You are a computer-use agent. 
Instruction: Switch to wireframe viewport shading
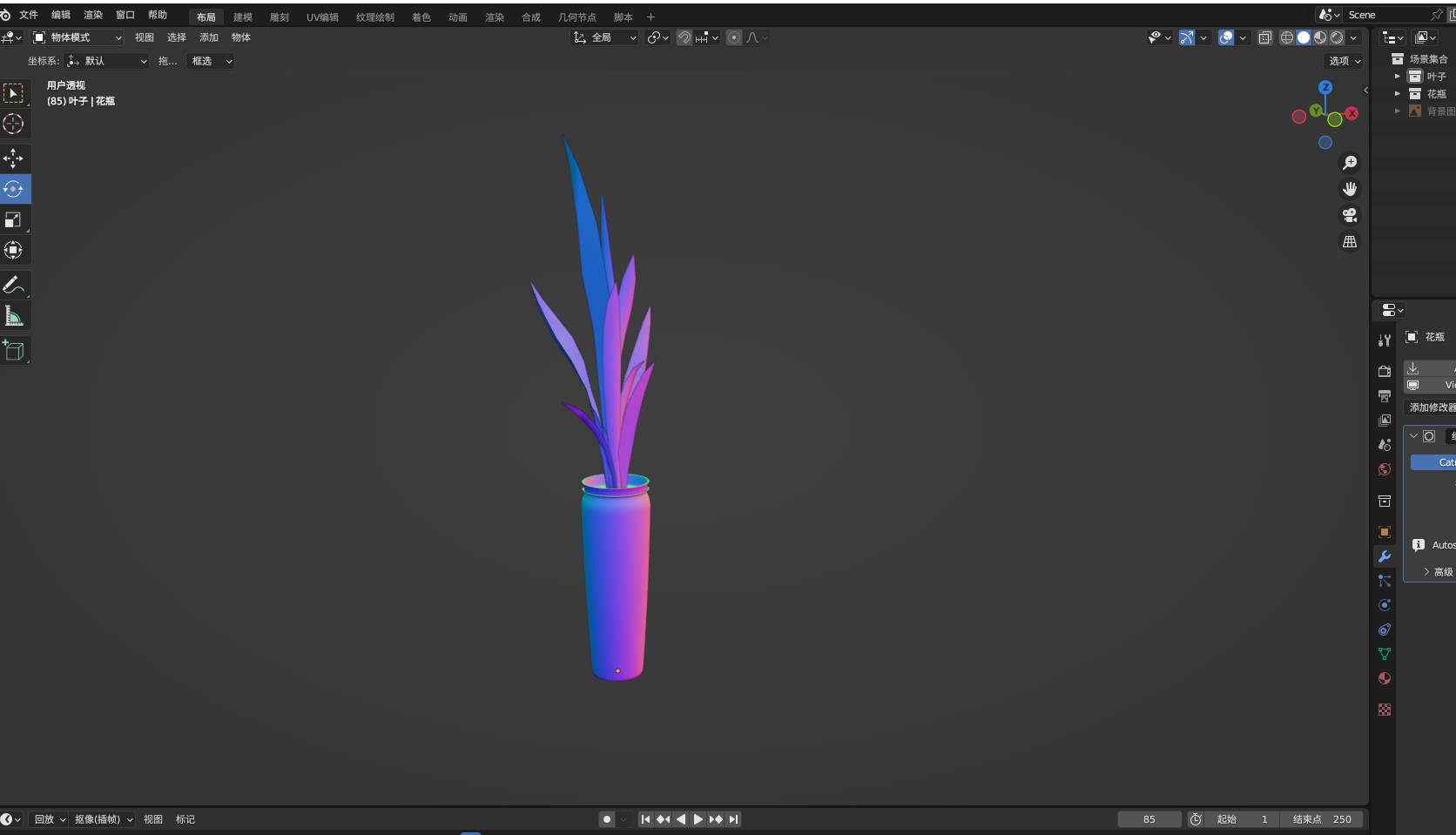click(1286, 37)
